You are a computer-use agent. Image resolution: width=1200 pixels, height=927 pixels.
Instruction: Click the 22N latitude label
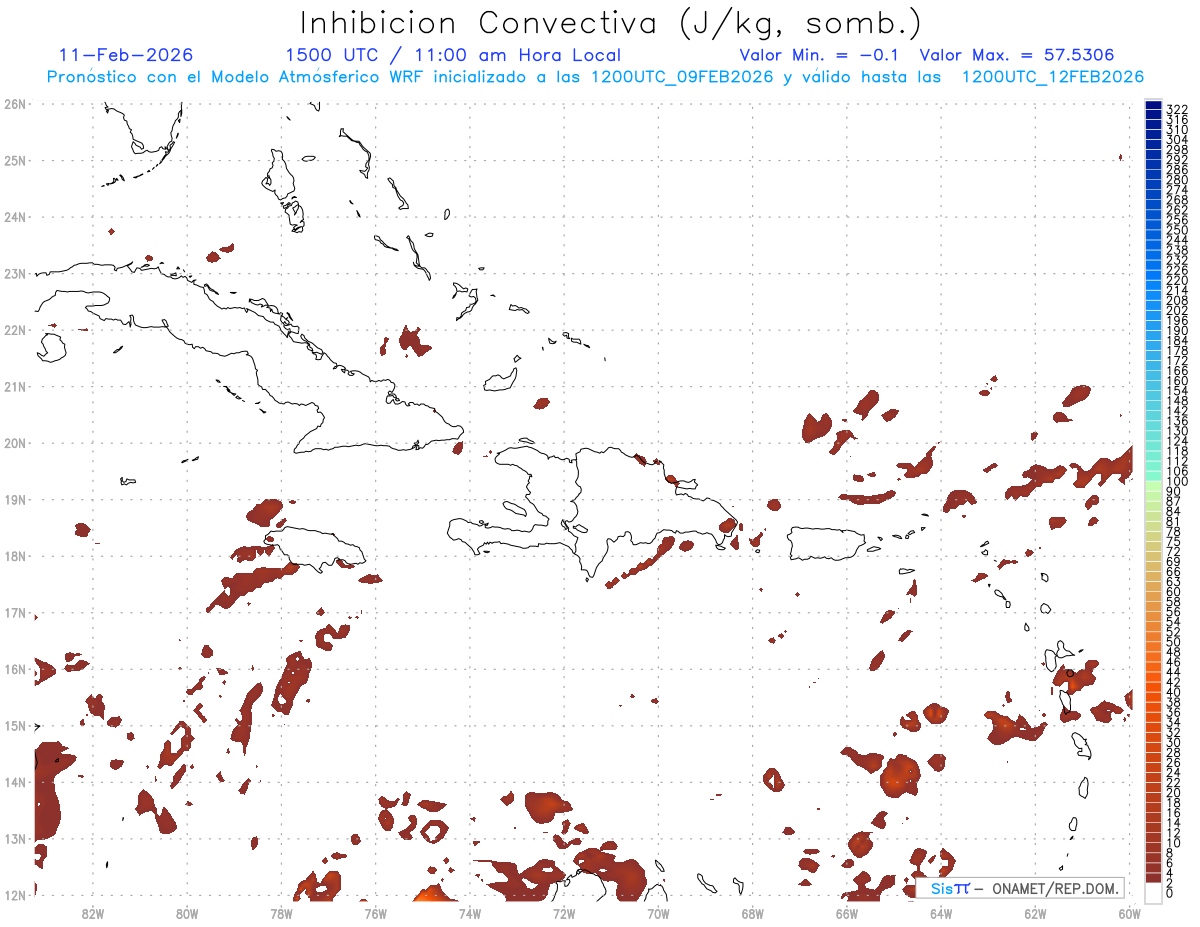[x=15, y=330]
